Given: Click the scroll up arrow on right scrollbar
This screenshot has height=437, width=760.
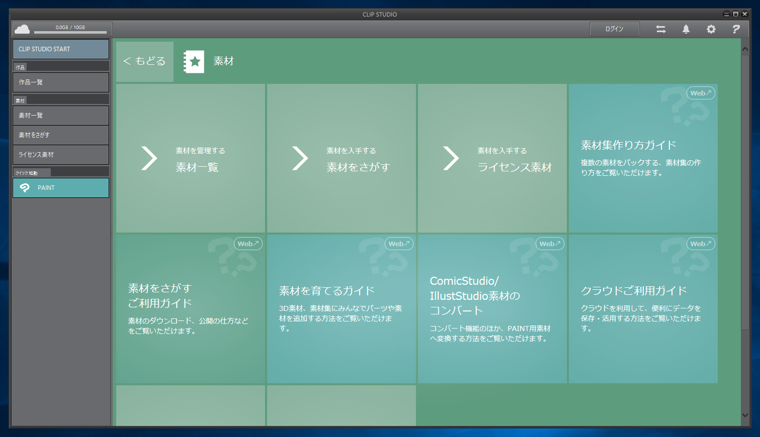Looking at the screenshot, I should pyautogui.click(x=745, y=49).
